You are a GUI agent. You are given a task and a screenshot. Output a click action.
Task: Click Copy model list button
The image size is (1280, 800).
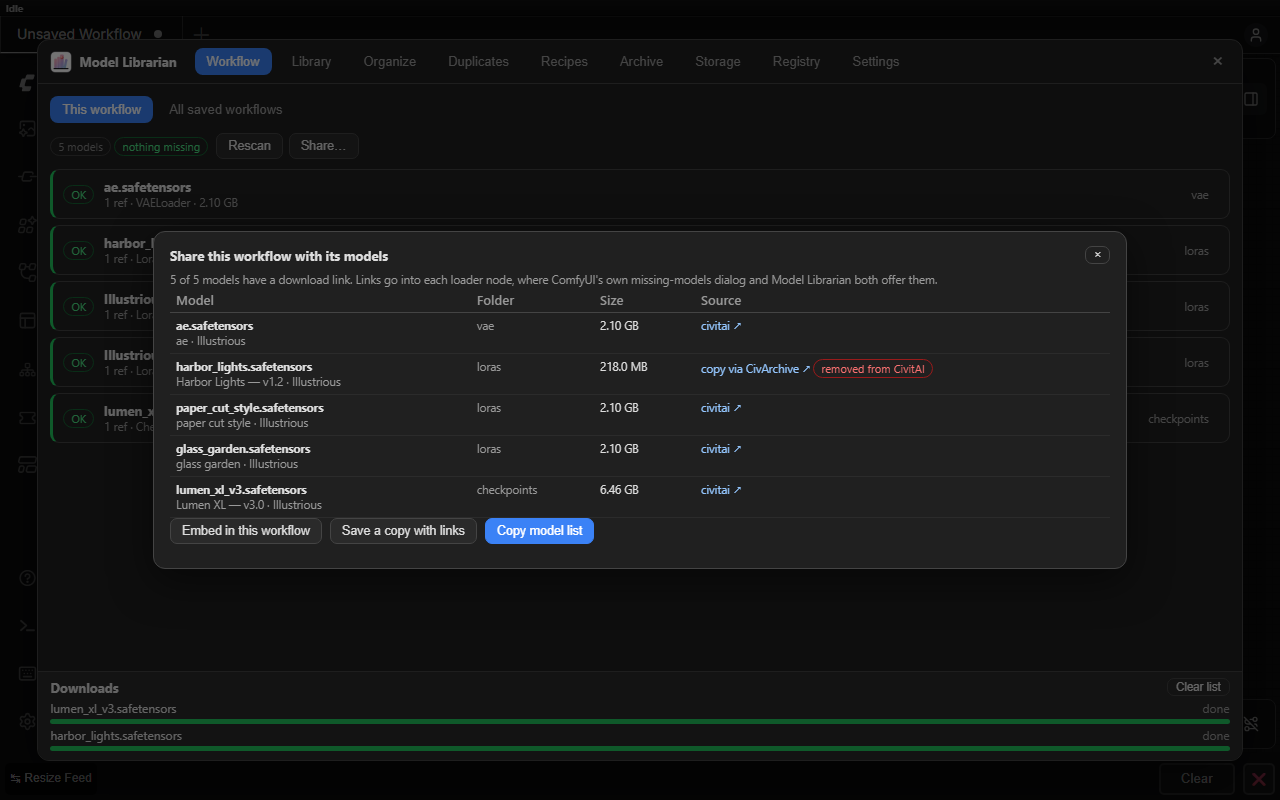[539, 531]
